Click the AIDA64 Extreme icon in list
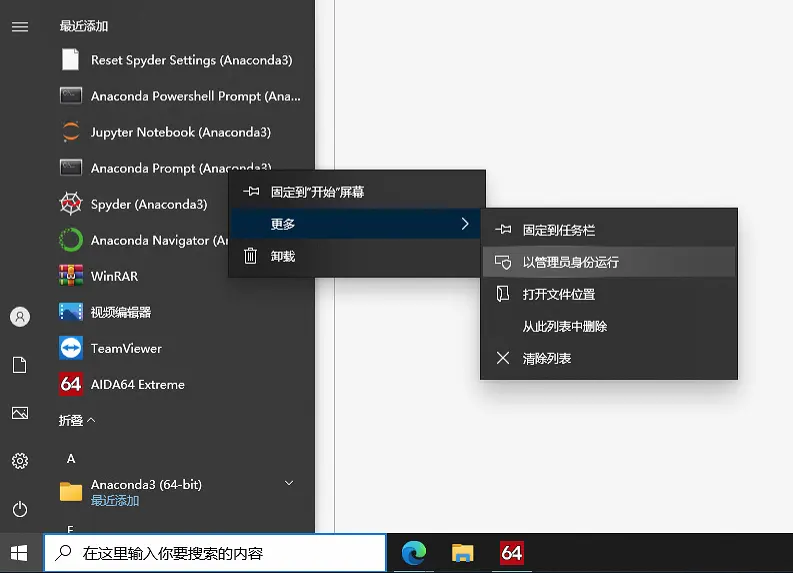The width and height of the screenshot is (793, 573). click(x=71, y=384)
